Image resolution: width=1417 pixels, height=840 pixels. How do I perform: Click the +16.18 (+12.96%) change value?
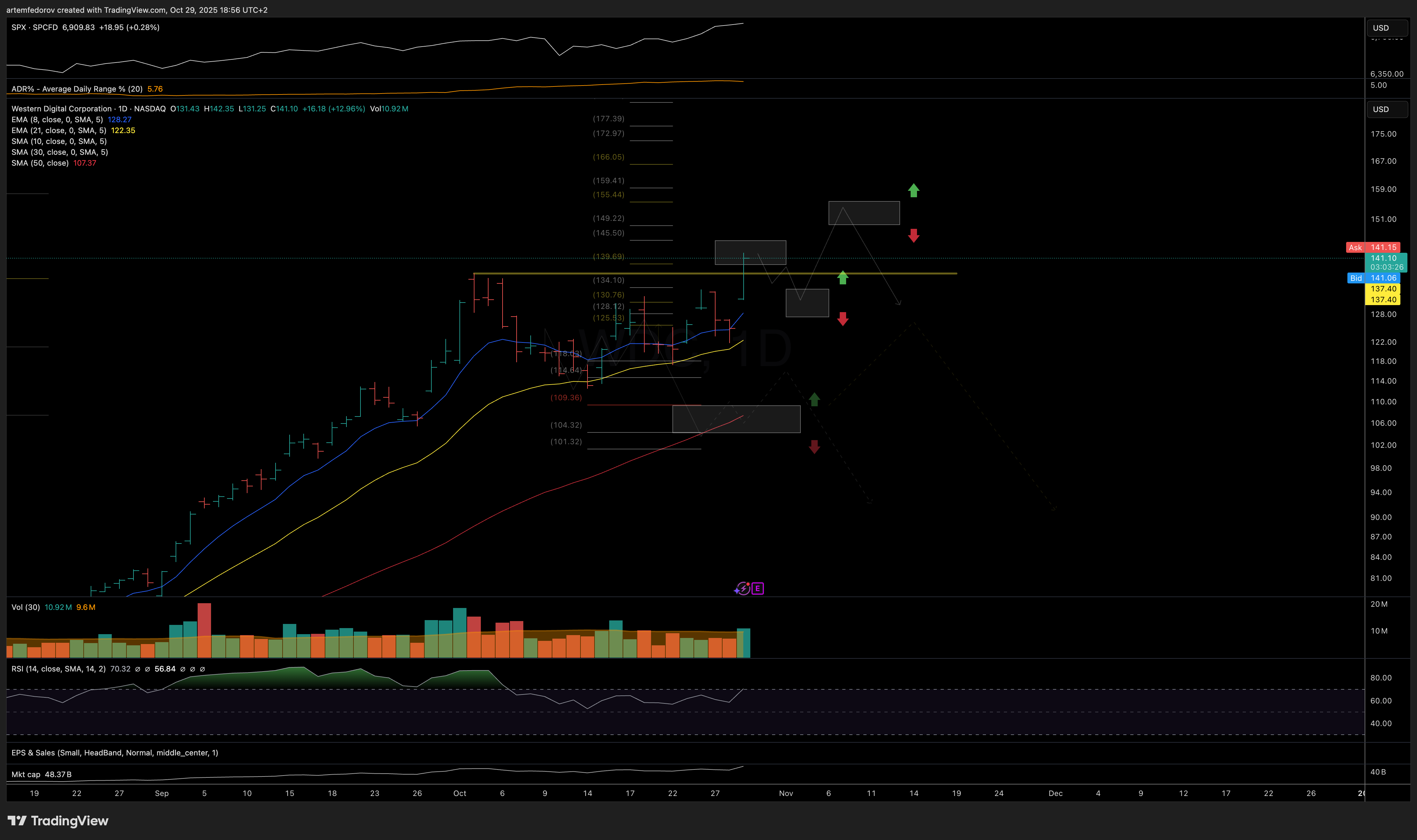pyautogui.click(x=333, y=109)
